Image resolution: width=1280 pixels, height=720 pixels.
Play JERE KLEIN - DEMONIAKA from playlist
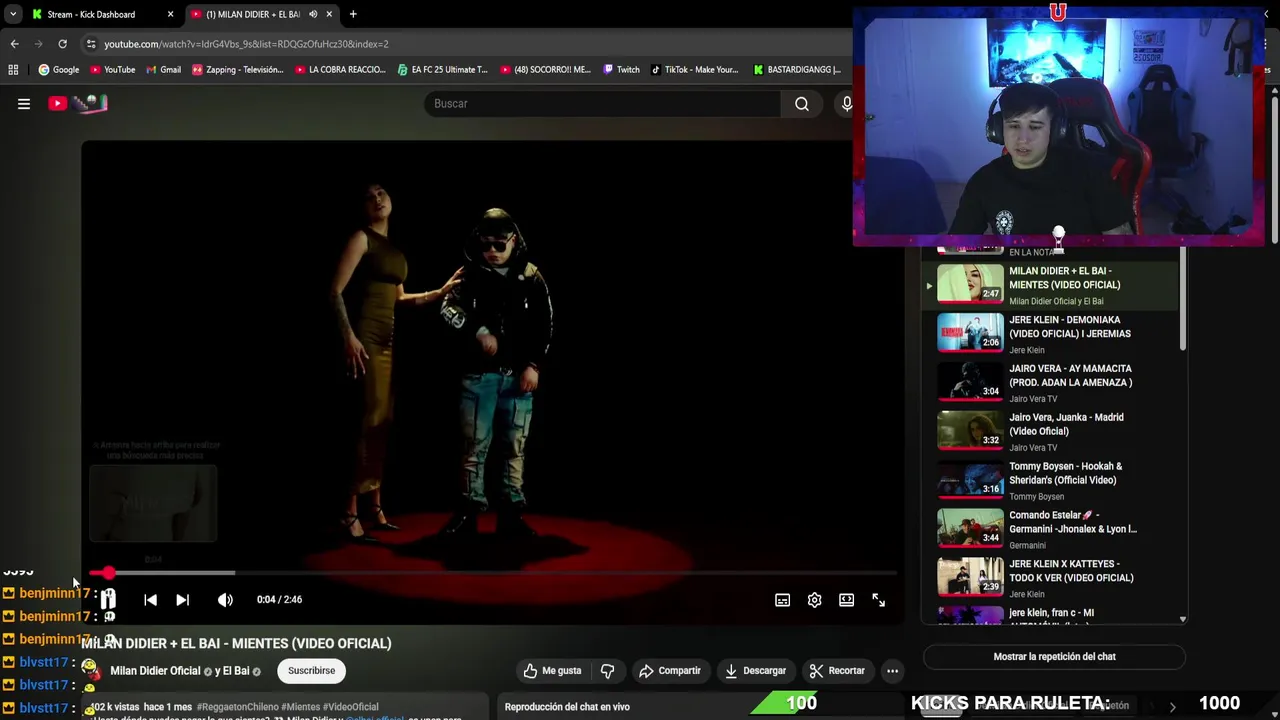1050,333
